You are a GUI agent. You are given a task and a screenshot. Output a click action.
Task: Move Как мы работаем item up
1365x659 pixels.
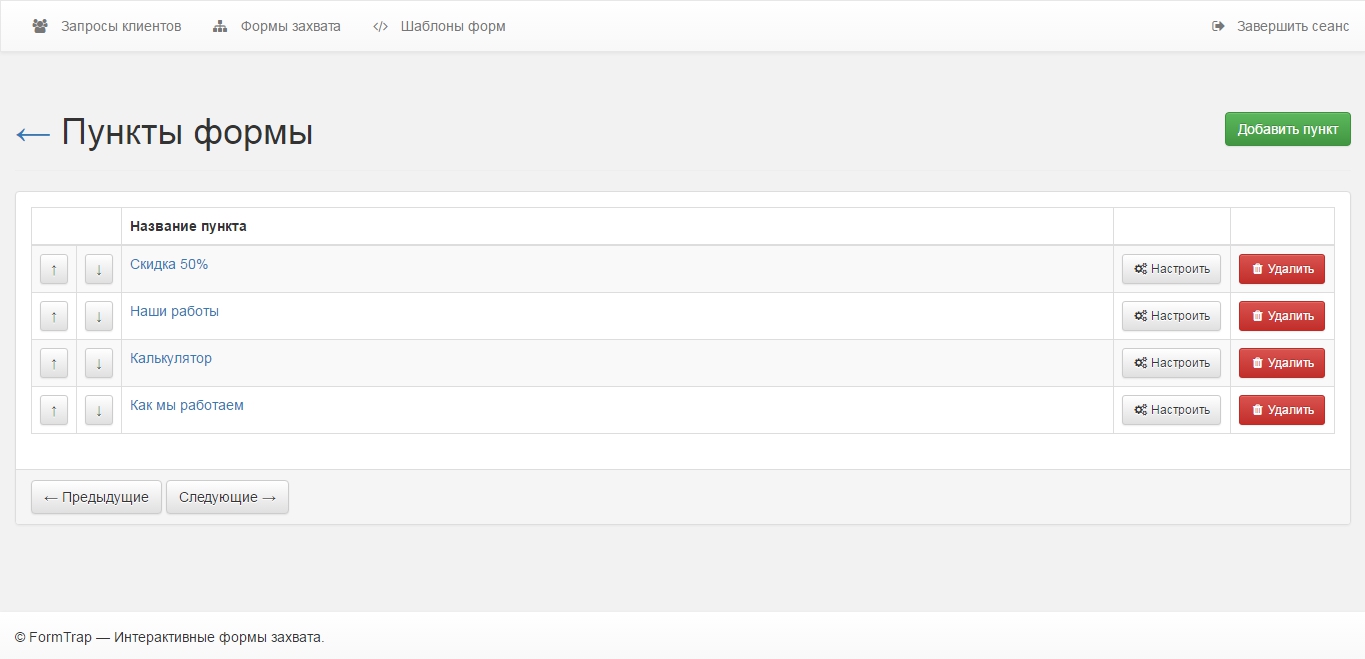[x=54, y=410]
